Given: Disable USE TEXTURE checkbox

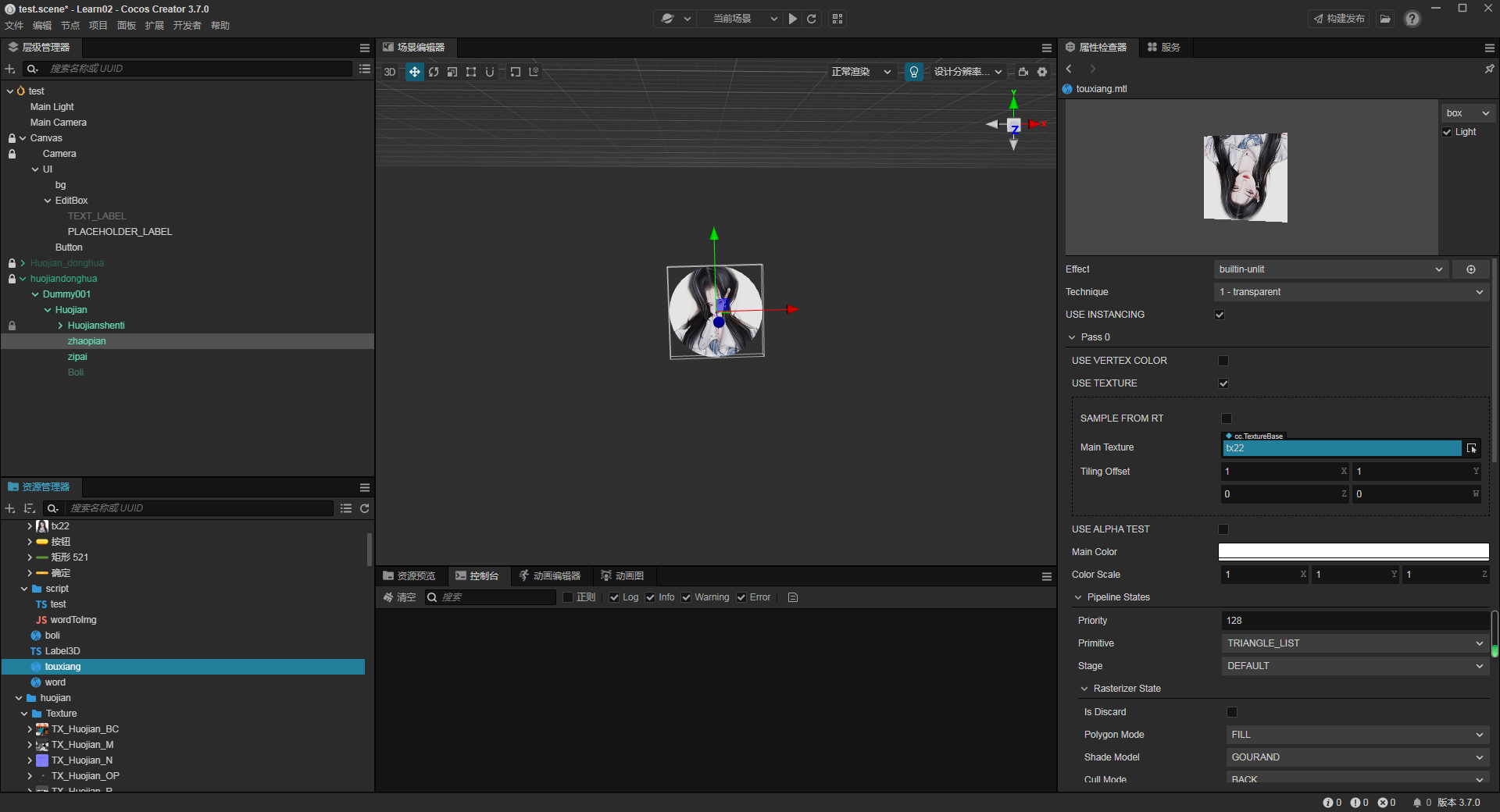Looking at the screenshot, I should click(x=1223, y=383).
